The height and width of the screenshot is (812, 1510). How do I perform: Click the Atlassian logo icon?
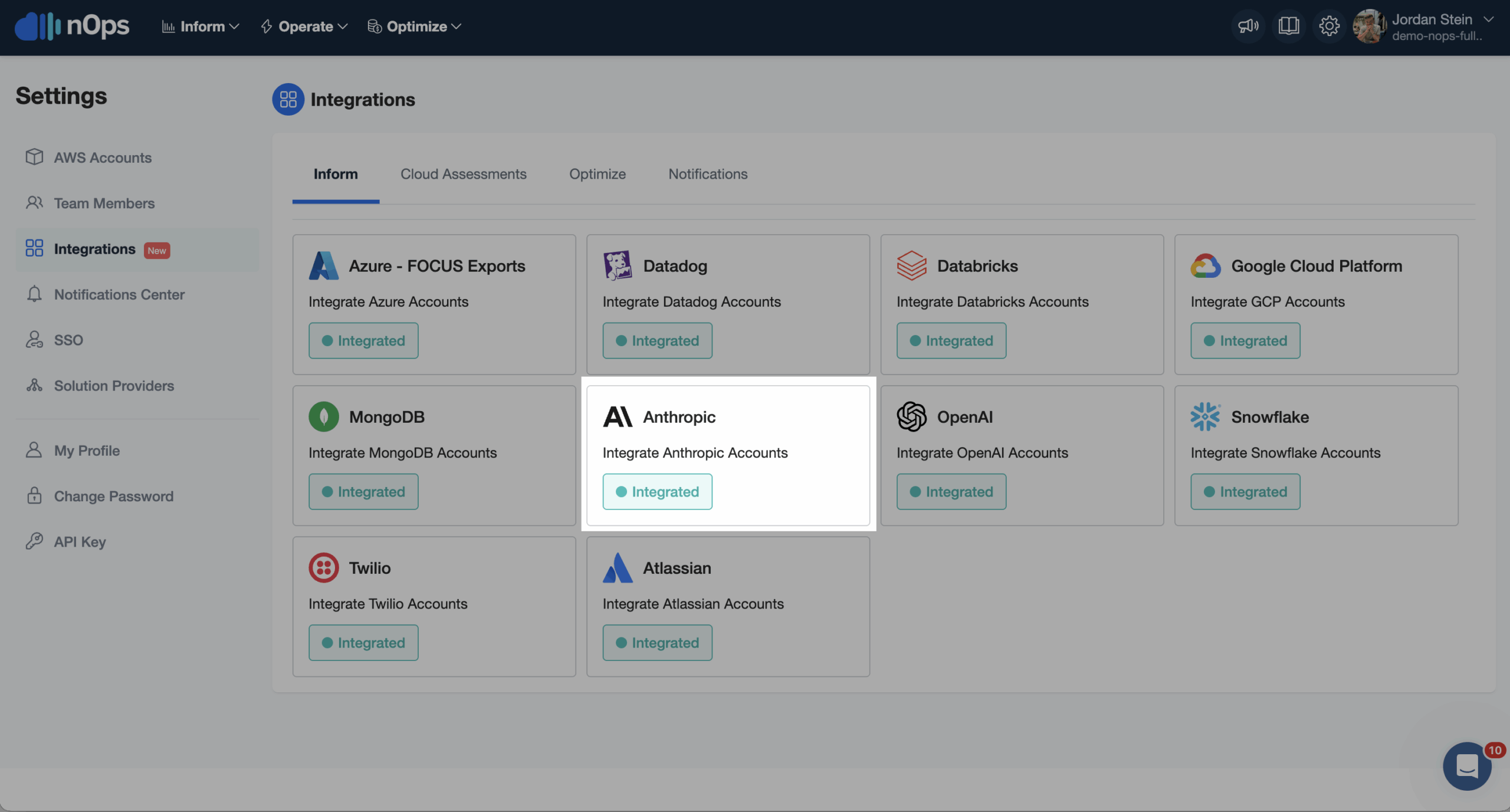618,567
